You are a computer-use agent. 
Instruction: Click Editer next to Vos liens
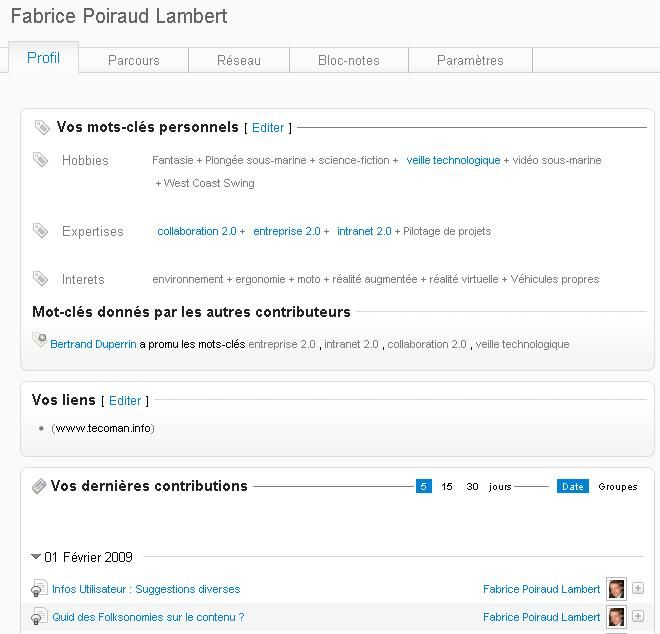pyautogui.click(x=125, y=400)
